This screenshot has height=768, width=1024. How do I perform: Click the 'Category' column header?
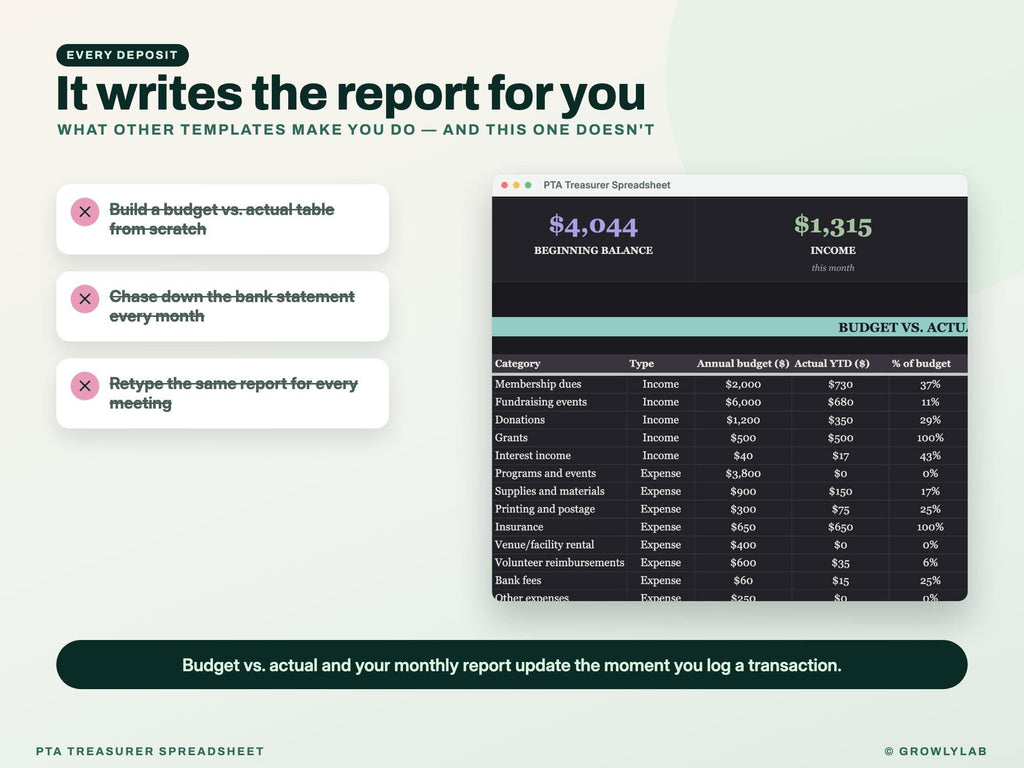[517, 364]
